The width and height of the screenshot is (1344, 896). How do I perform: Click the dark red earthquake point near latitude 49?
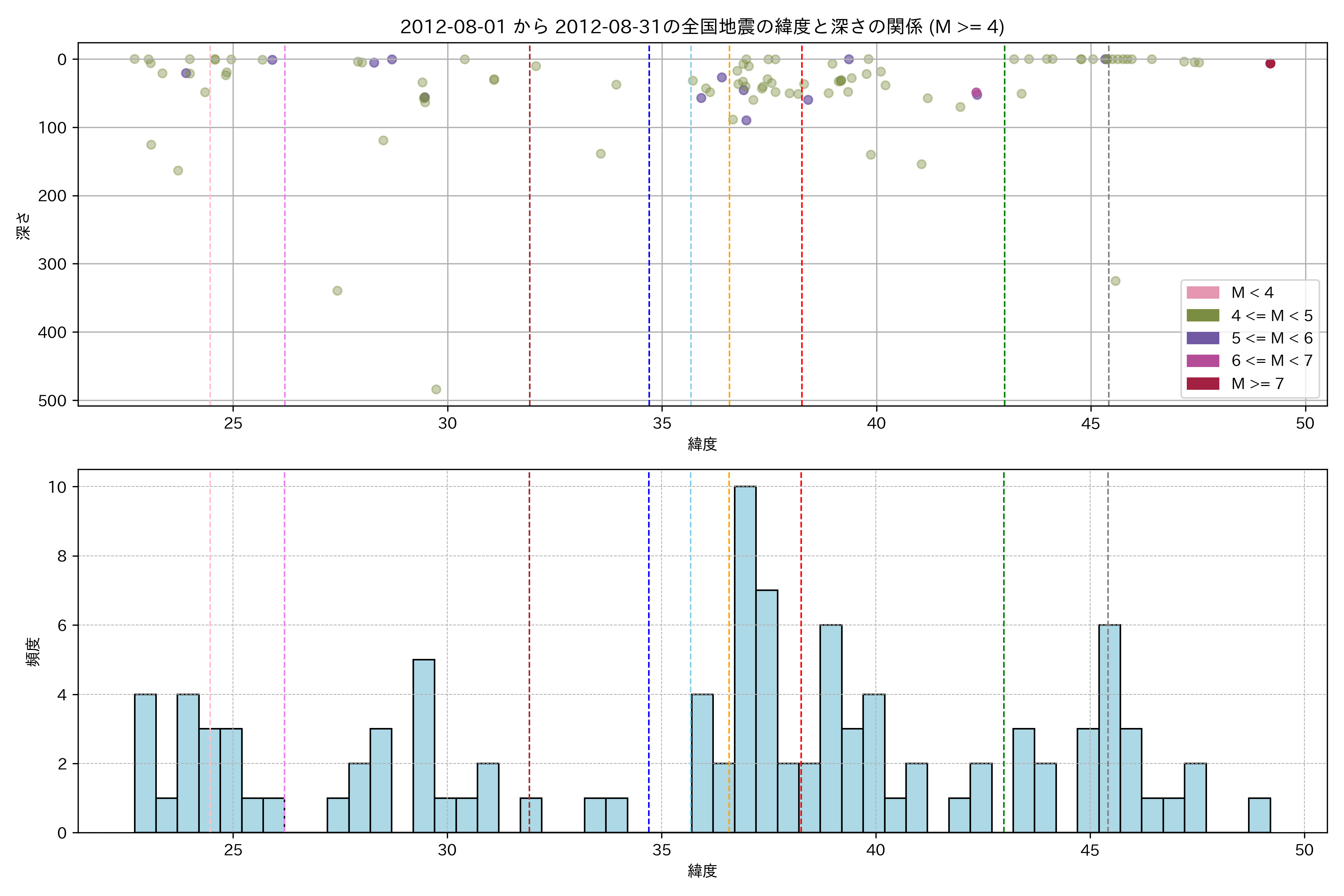[1270, 63]
